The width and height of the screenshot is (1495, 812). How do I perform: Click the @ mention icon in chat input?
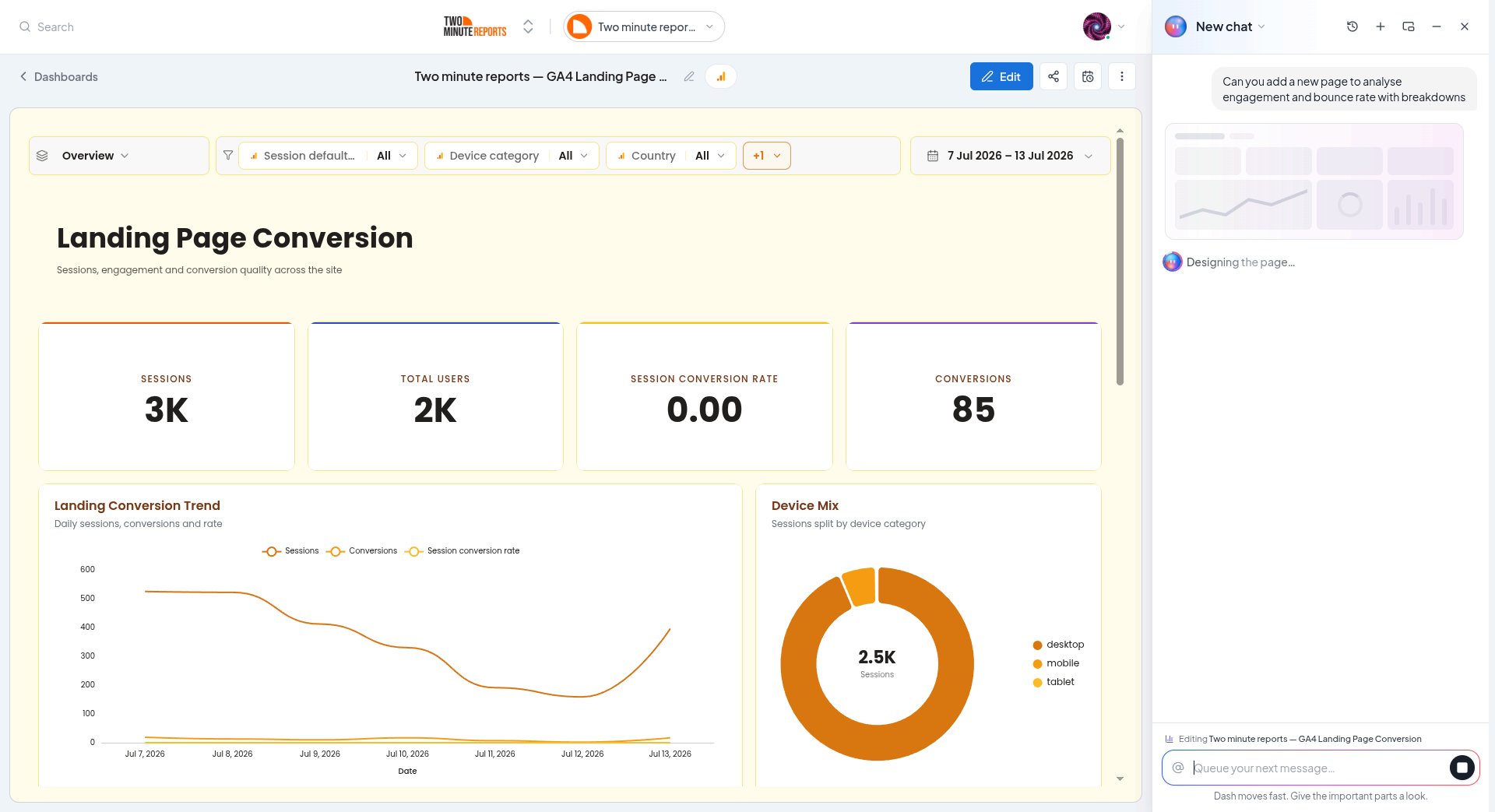(1178, 768)
